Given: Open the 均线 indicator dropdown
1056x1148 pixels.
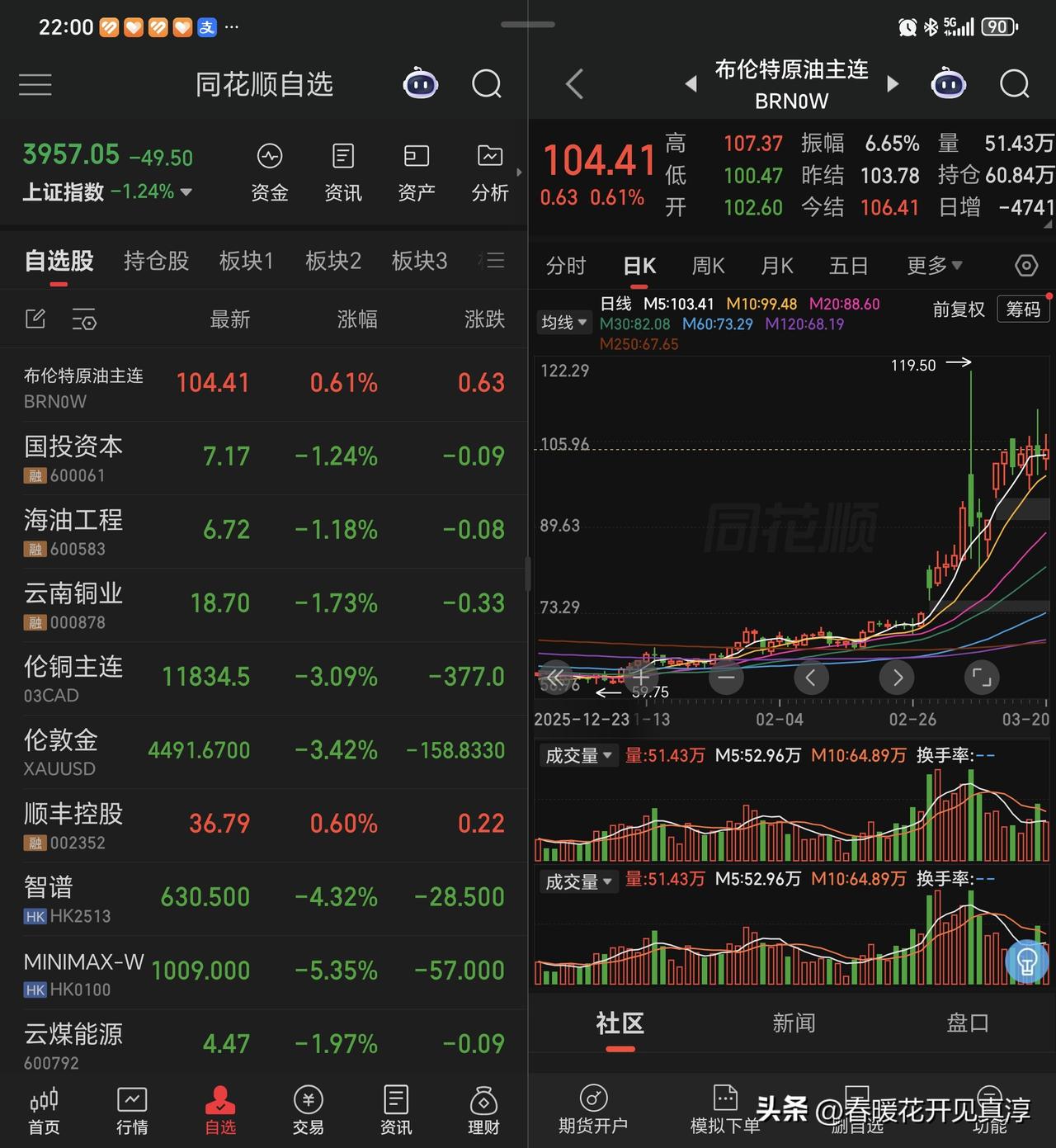Looking at the screenshot, I should [x=565, y=323].
